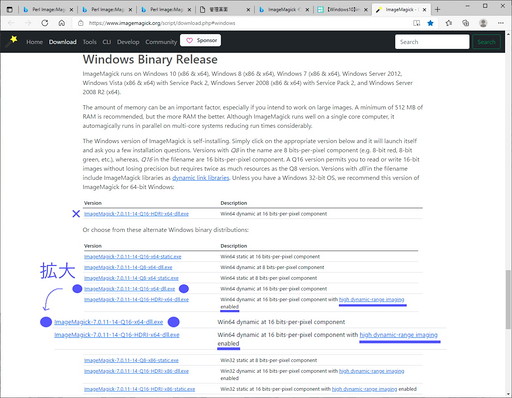The width and height of the screenshot is (512, 398).
Task: Click the heart icon on the Sponsor button
Action: pos(189,40)
